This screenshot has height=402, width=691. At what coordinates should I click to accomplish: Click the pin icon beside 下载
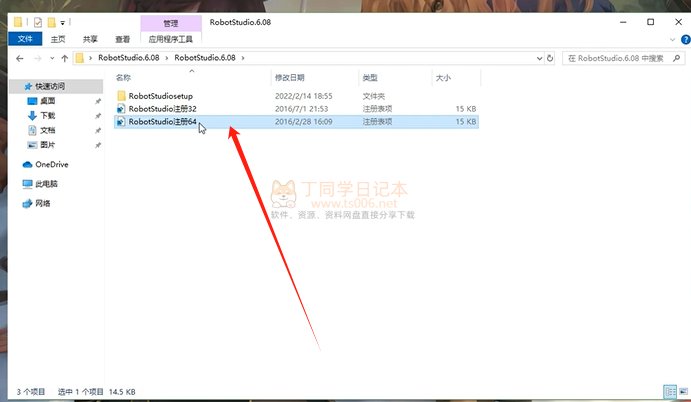(97, 116)
